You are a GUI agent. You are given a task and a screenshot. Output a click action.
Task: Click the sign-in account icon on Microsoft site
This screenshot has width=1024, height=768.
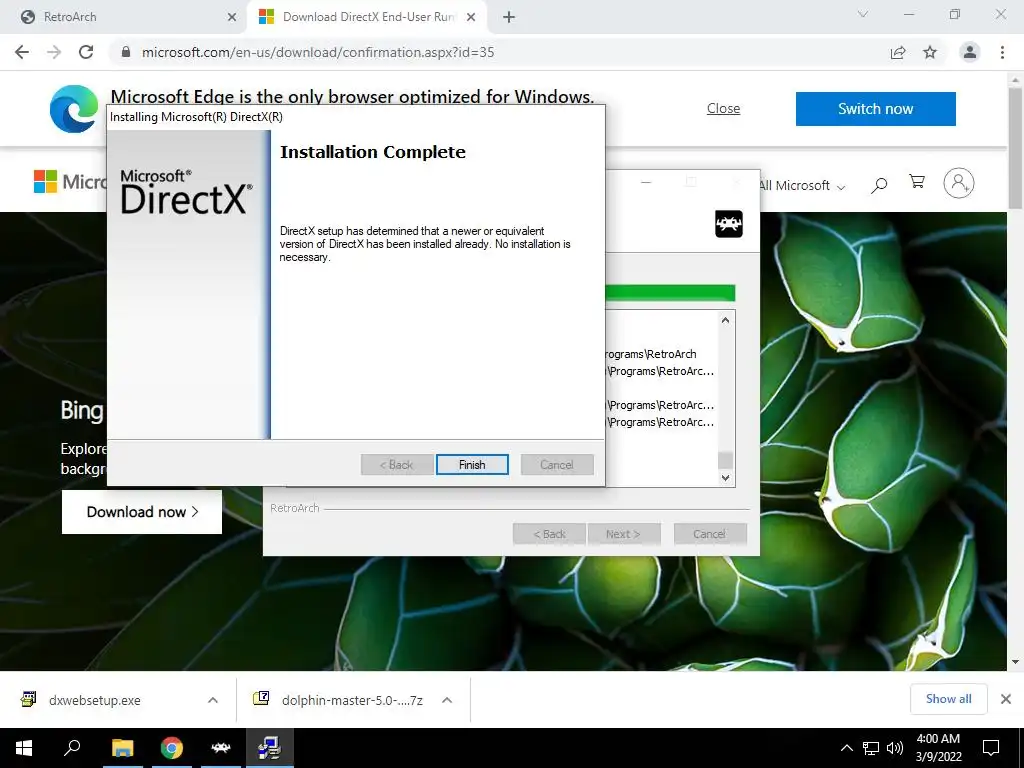click(959, 183)
